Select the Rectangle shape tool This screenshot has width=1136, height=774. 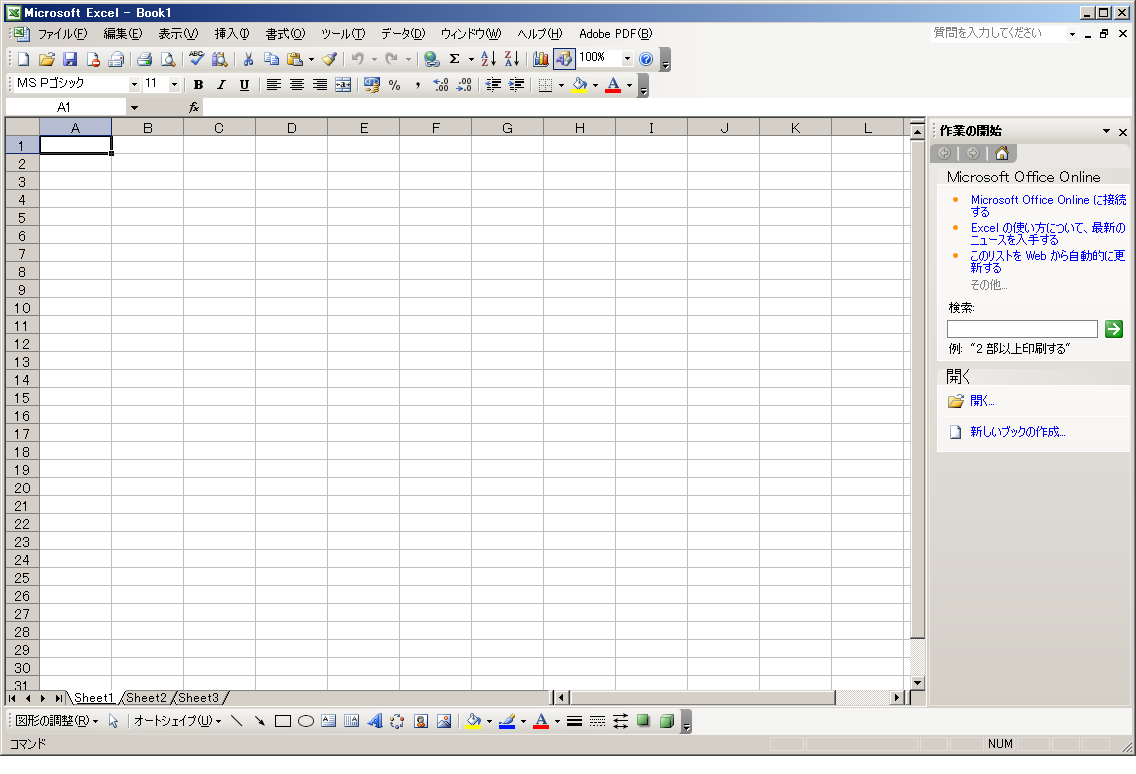click(283, 721)
